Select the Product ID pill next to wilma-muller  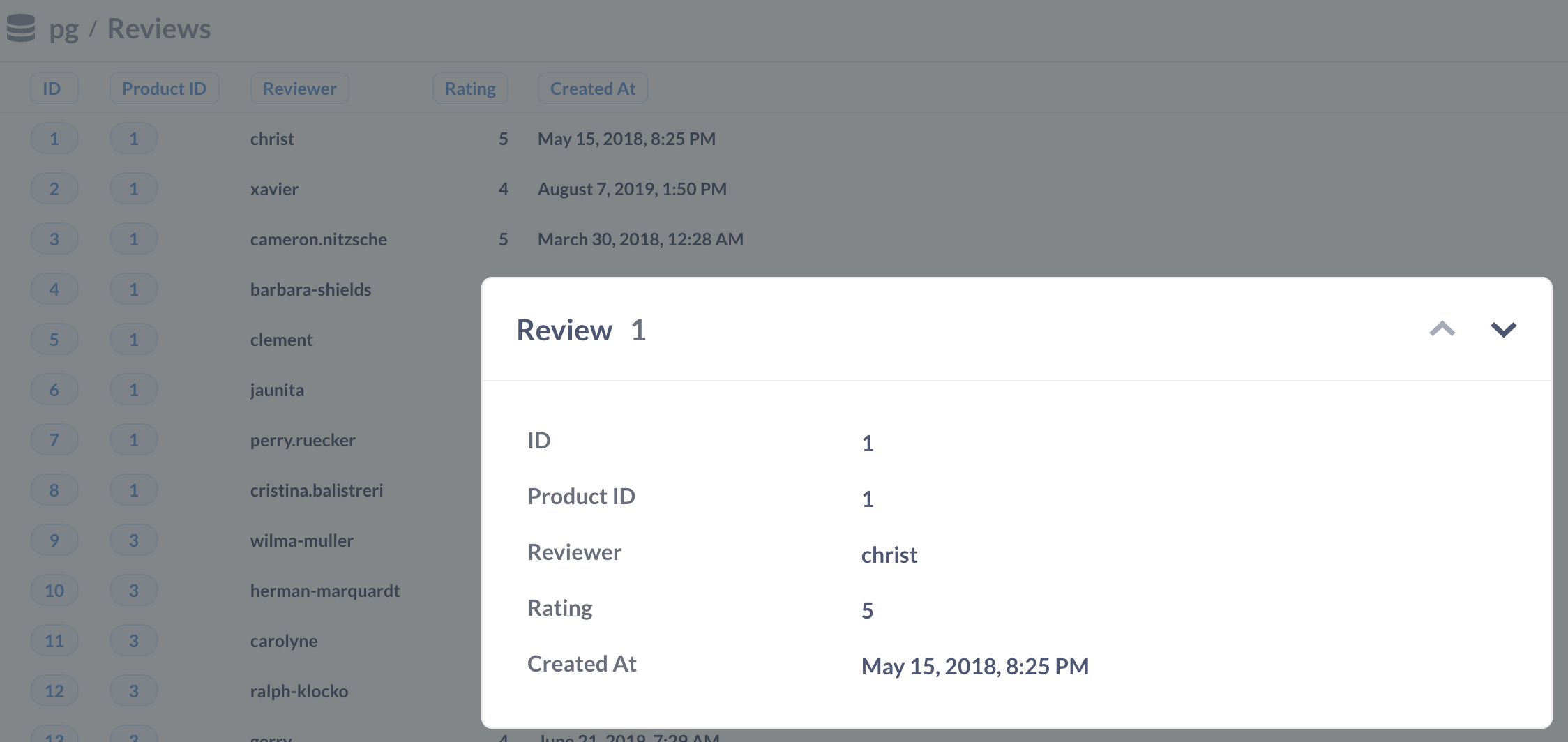click(x=134, y=540)
